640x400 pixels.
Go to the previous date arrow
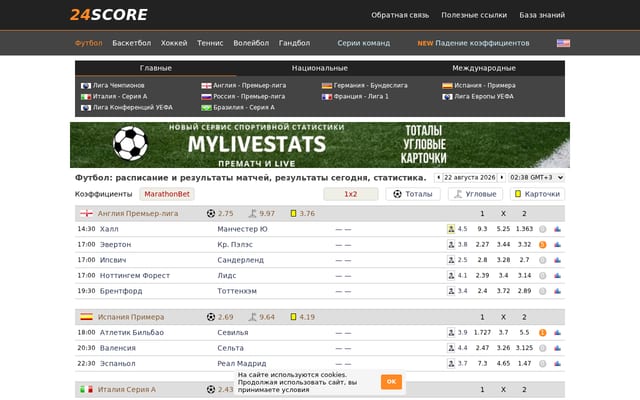(438, 178)
